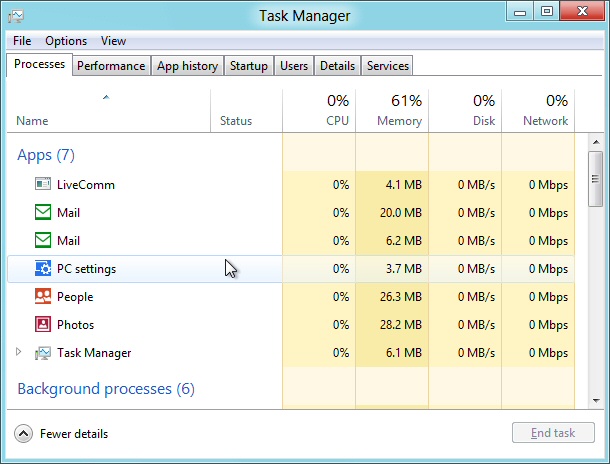Maximize the Task Manager window
Screen dimensions: 610x464
tap(547, 11)
